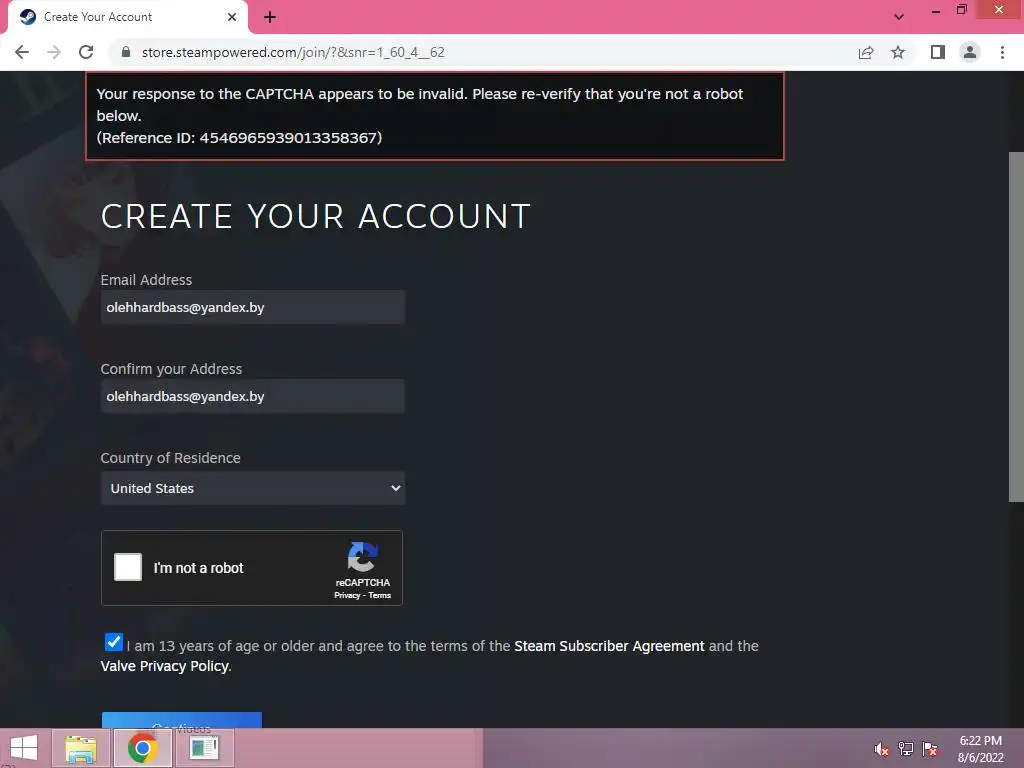Check the I'm not a robot box
The height and width of the screenshot is (768, 1024).
tap(128, 567)
